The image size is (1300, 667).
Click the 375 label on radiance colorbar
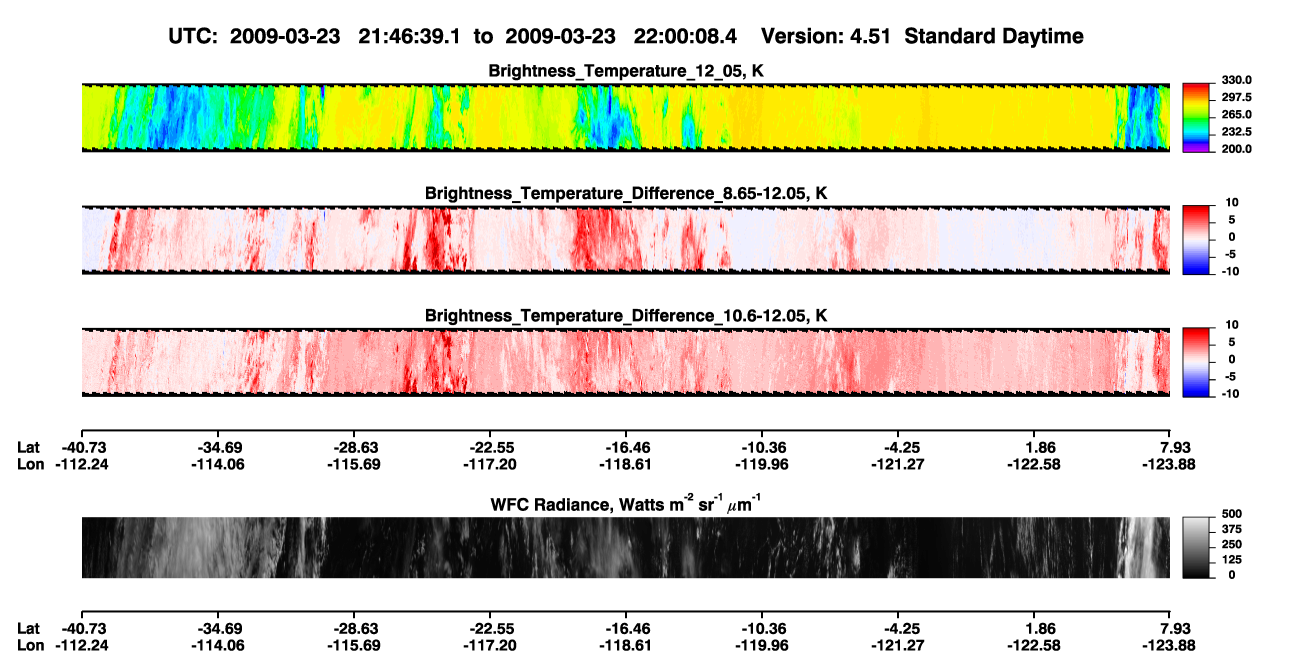[x=1230, y=529]
